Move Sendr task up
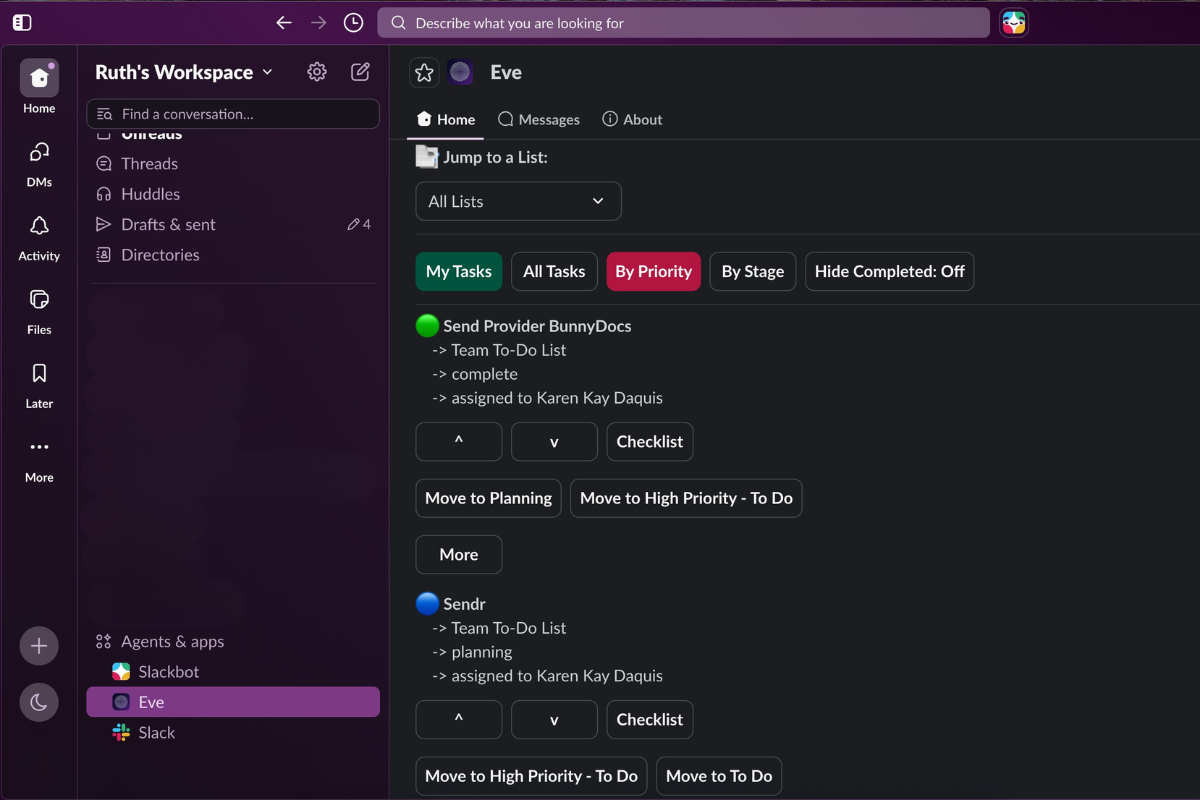1200x800 pixels. 459,719
